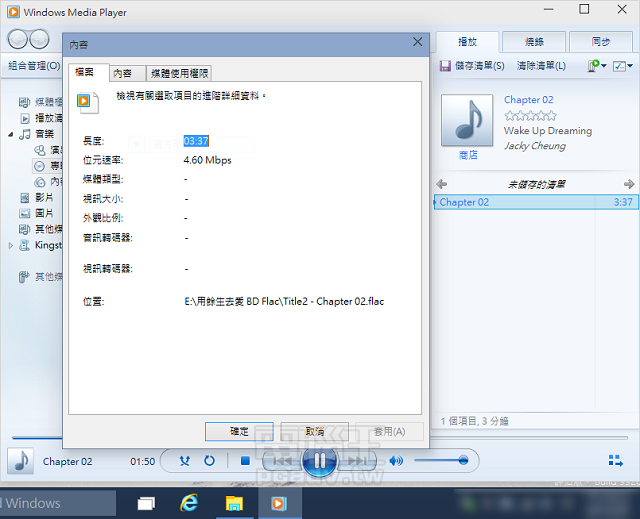Click the previous list left arrow
Image resolution: width=640 pixels, height=519 pixels.
tap(441, 184)
